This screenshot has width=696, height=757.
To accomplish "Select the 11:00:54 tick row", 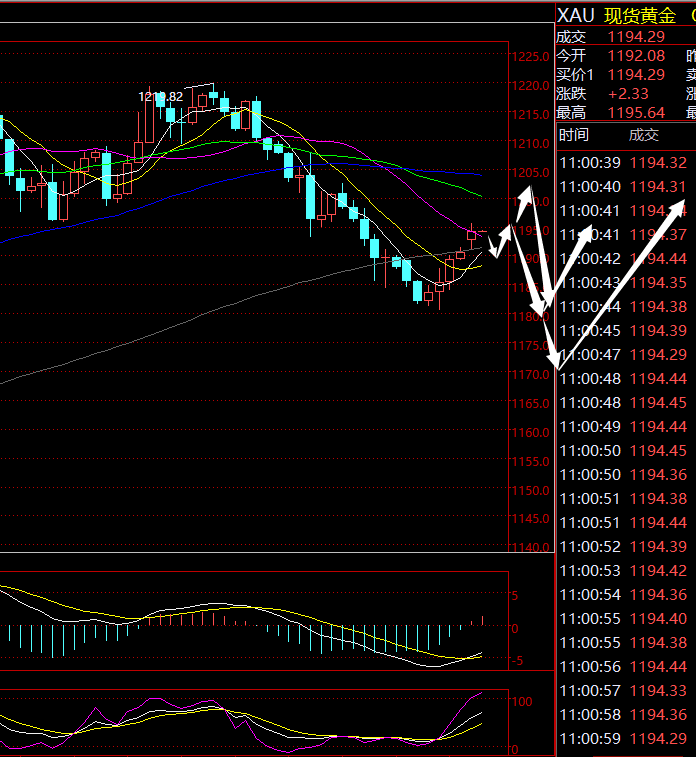I will tap(623, 595).
